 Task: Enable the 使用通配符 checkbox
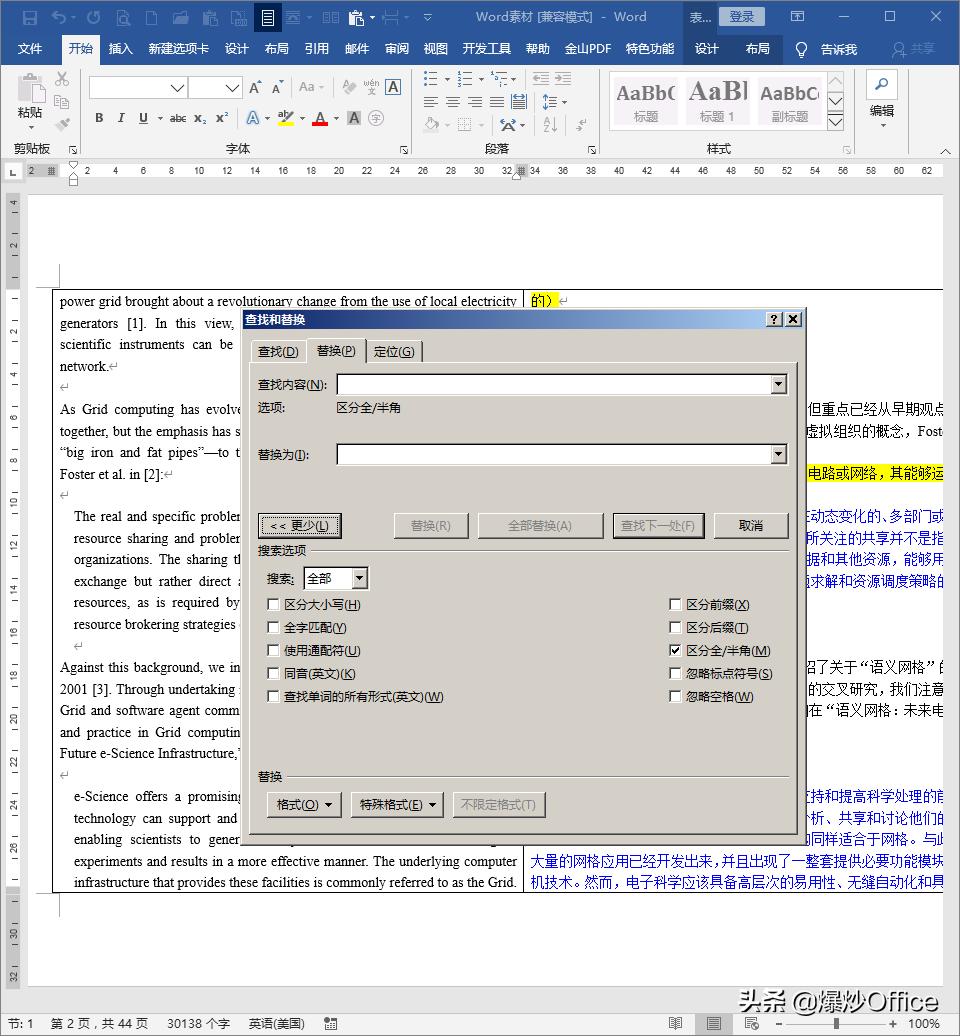click(272, 651)
